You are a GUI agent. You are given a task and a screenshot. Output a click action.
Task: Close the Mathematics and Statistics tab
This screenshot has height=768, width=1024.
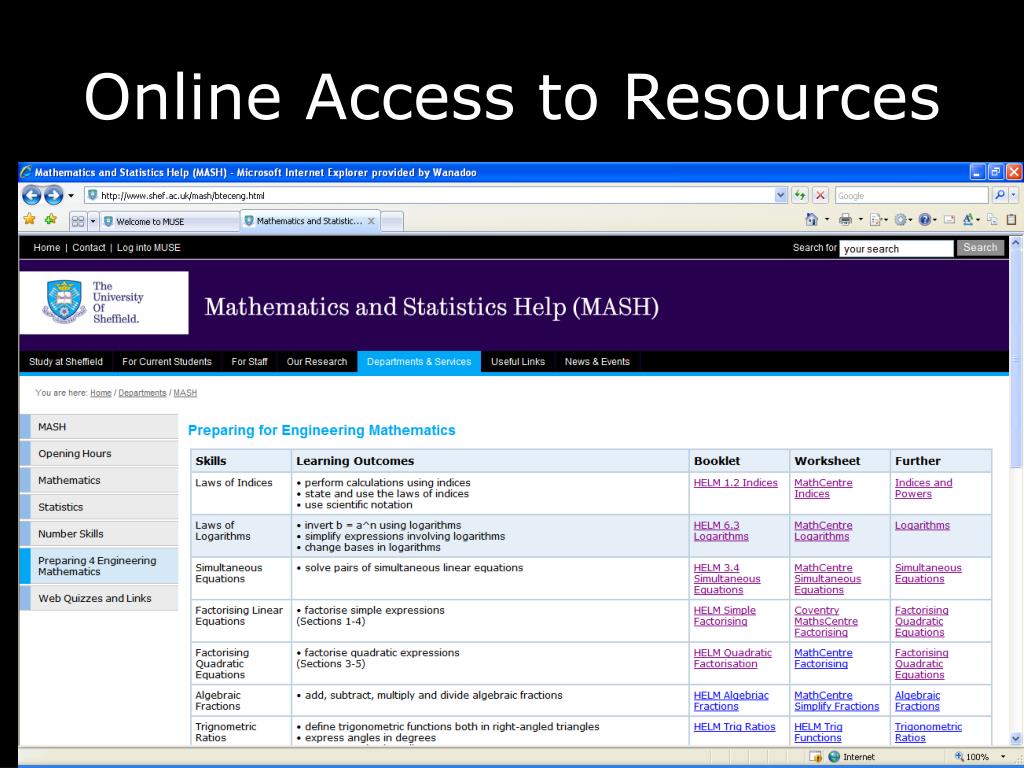point(371,221)
